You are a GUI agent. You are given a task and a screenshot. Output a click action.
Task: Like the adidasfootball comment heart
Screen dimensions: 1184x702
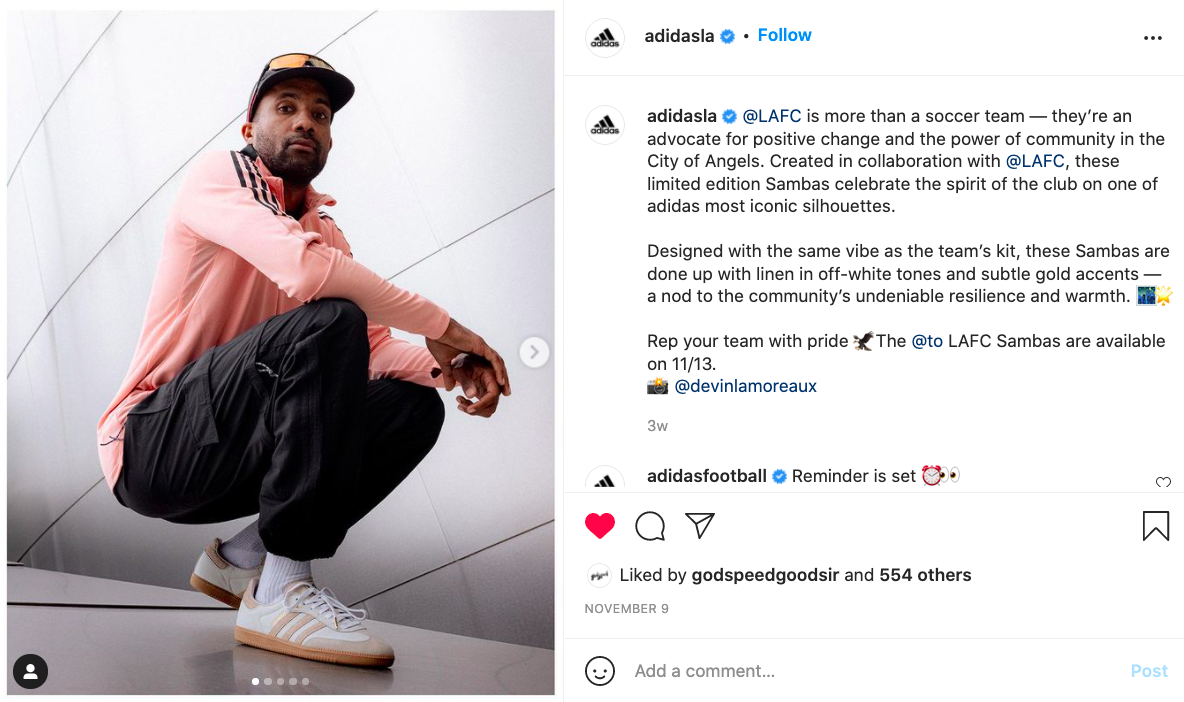[1163, 482]
